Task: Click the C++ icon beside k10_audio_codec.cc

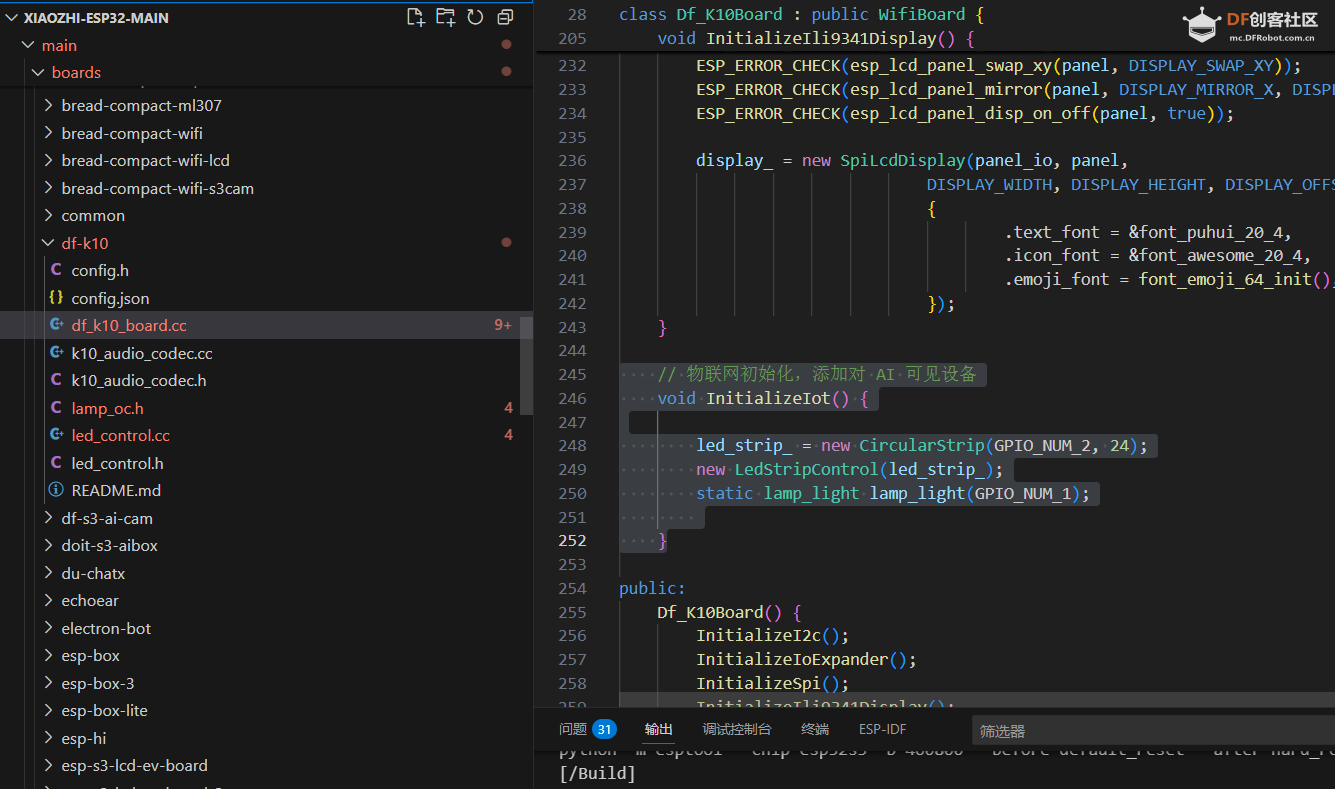Action: (56, 353)
